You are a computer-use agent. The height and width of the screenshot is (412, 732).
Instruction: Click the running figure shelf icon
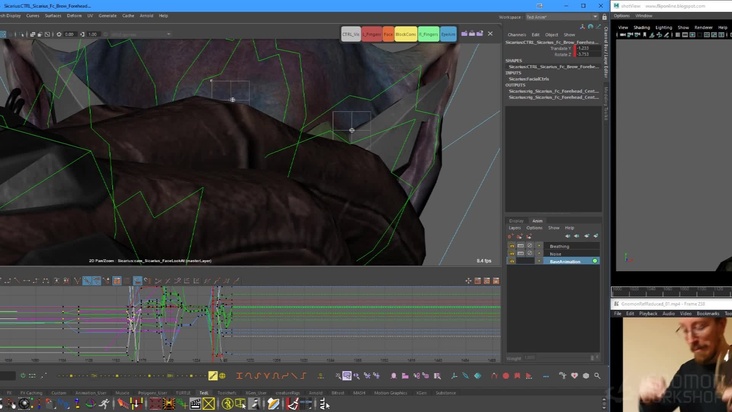click(x=104, y=404)
